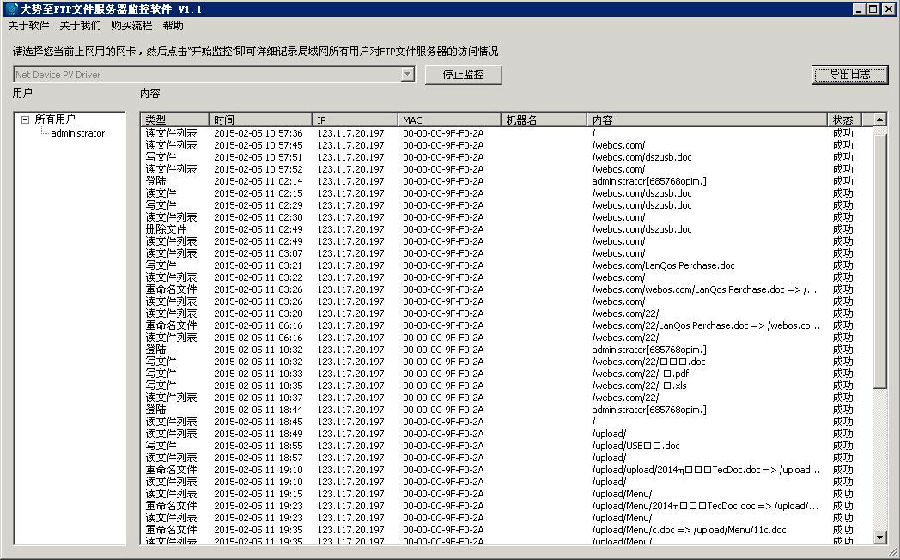
Task: Sort log by the 类型 column header
Action: coord(175,120)
